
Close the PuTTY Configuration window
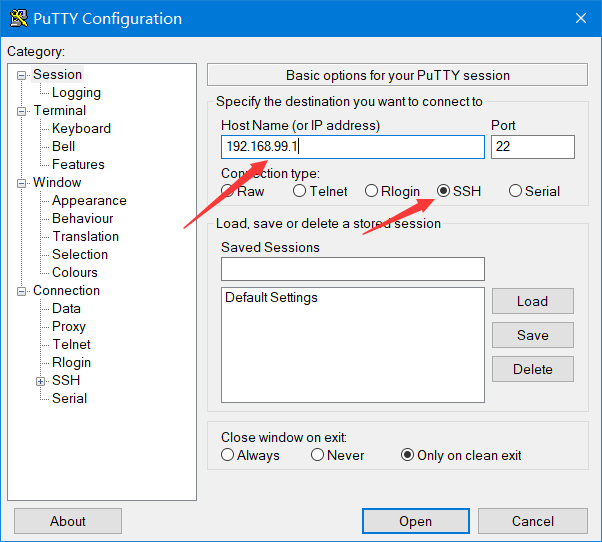coord(580,18)
